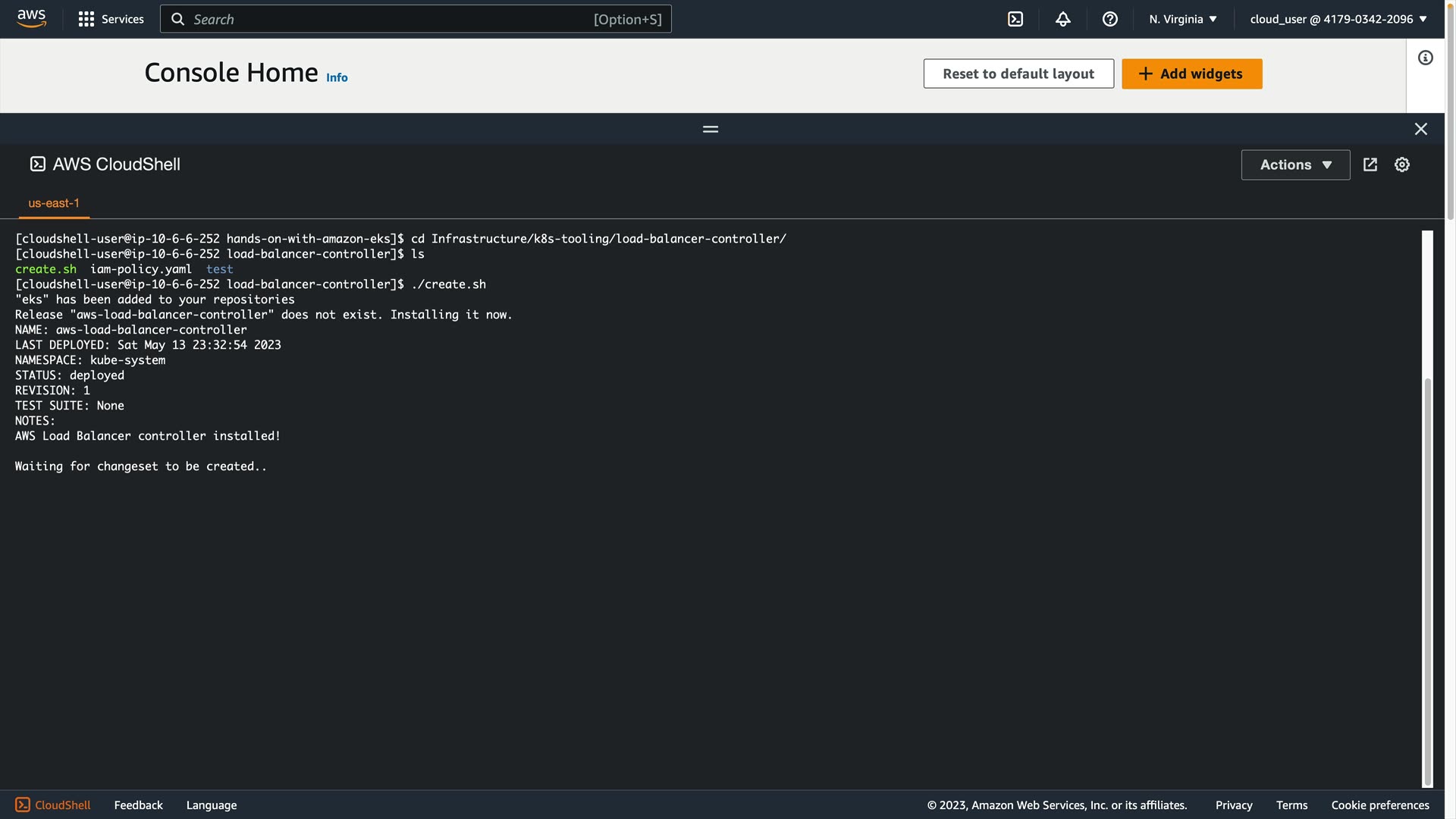Screen dimensions: 1456x819
Task: Open CloudShell in new browser tab
Action: [x=1370, y=165]
